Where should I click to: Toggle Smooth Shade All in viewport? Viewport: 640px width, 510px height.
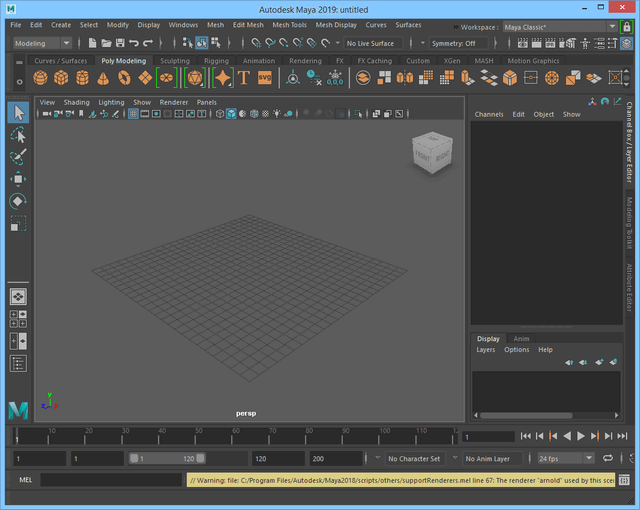(232, 114)
